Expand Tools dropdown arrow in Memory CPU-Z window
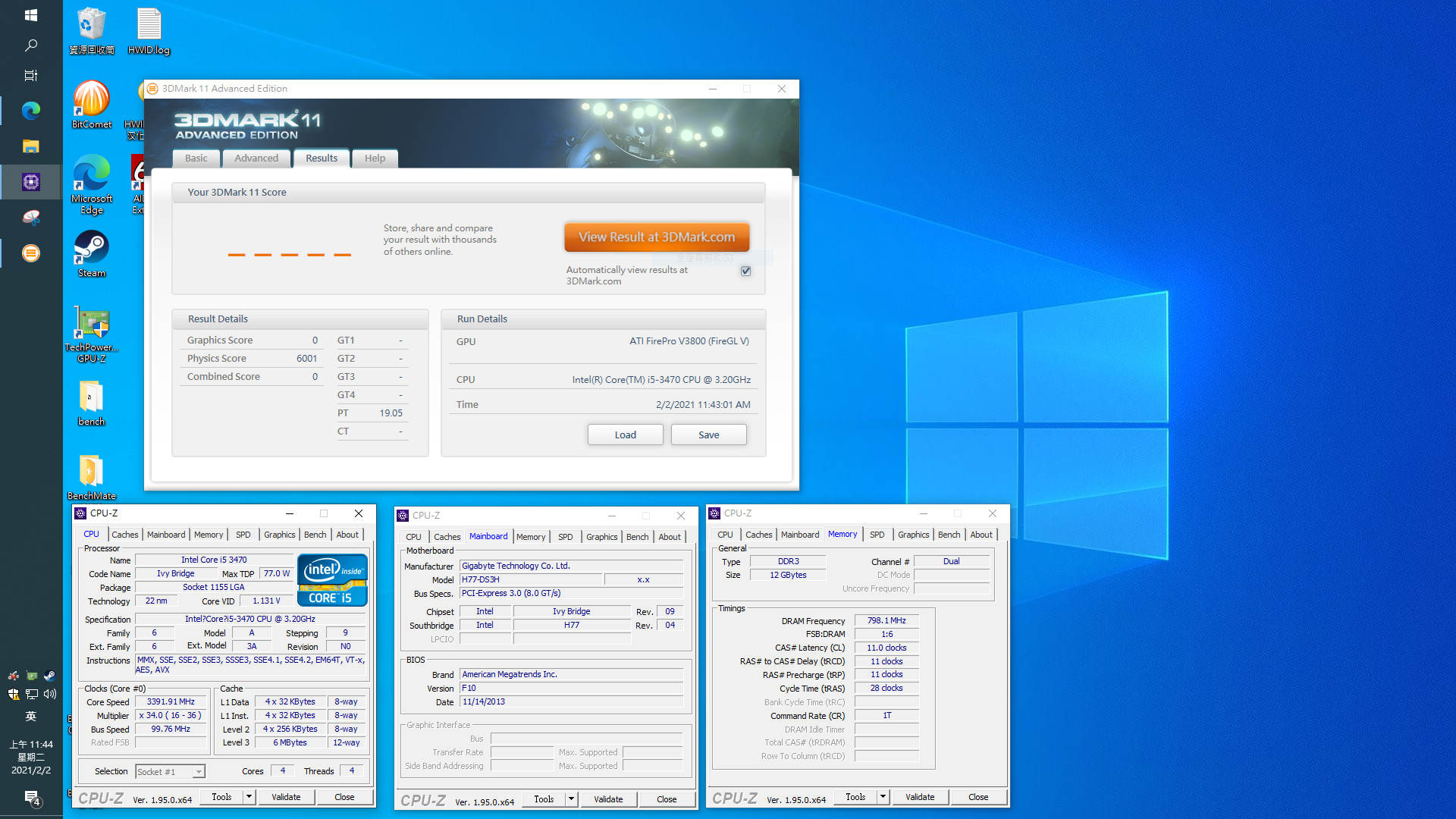Viewport: 1456px width, 819px height. (x=883, y=797)
